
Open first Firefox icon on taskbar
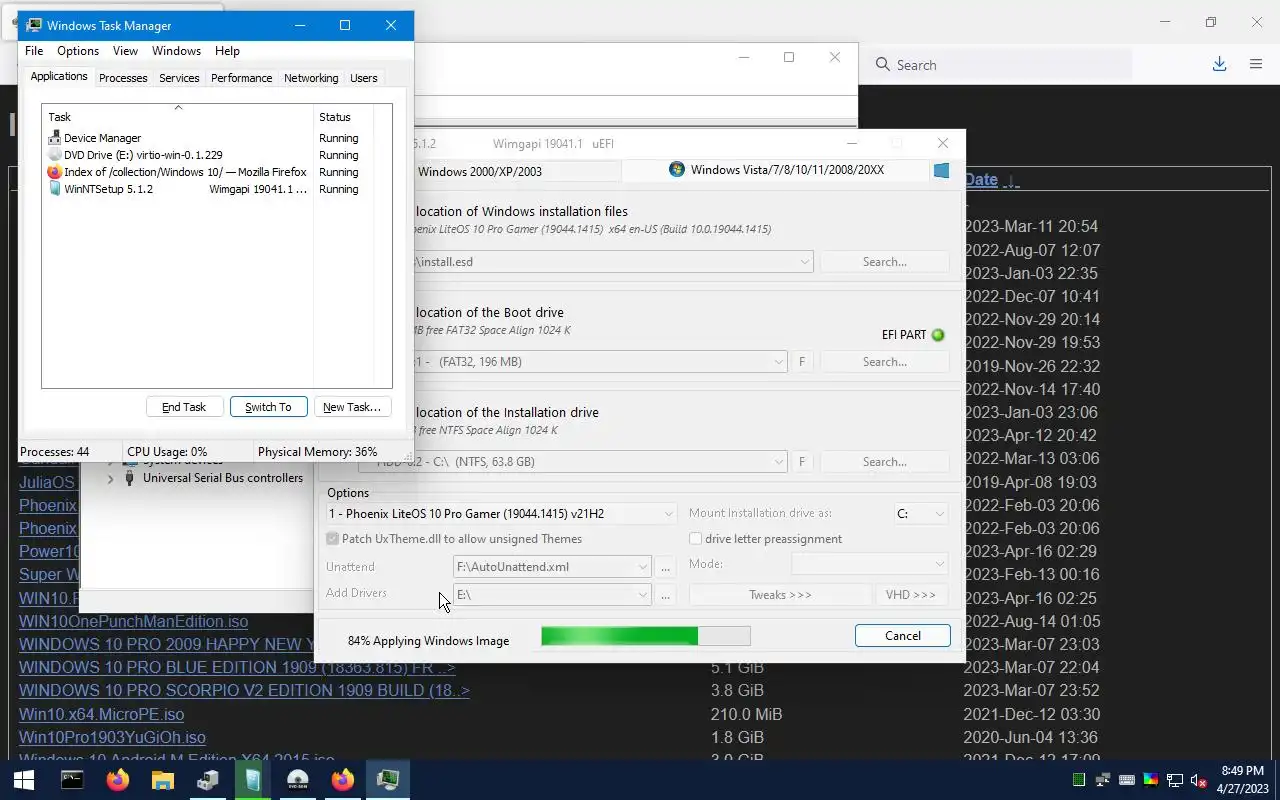(118, 780)
